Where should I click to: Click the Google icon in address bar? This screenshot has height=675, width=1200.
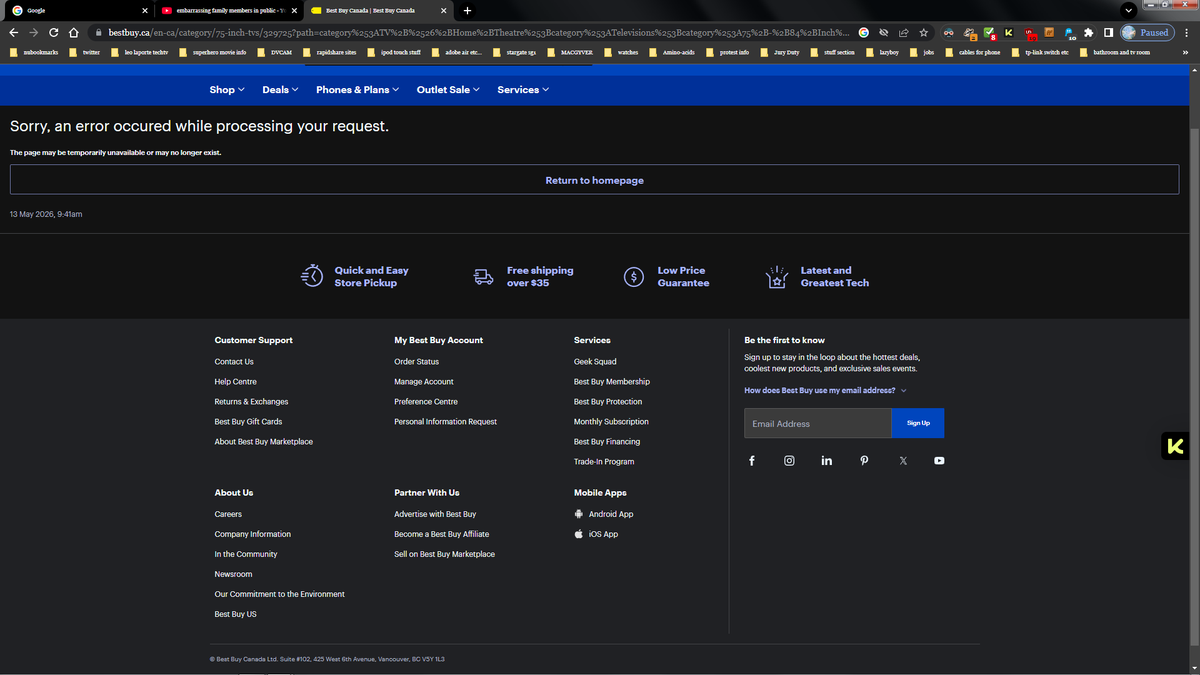pos(864,32)
